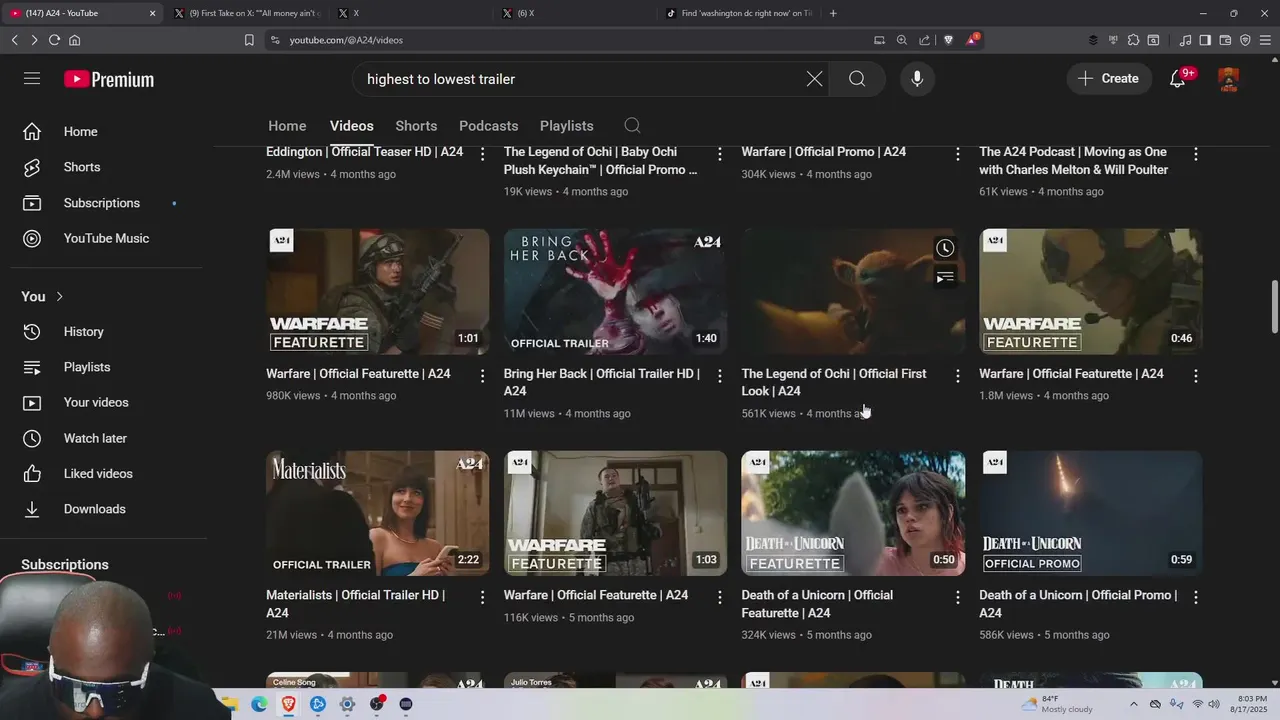Open the notifications bell

coord(1178,79)
